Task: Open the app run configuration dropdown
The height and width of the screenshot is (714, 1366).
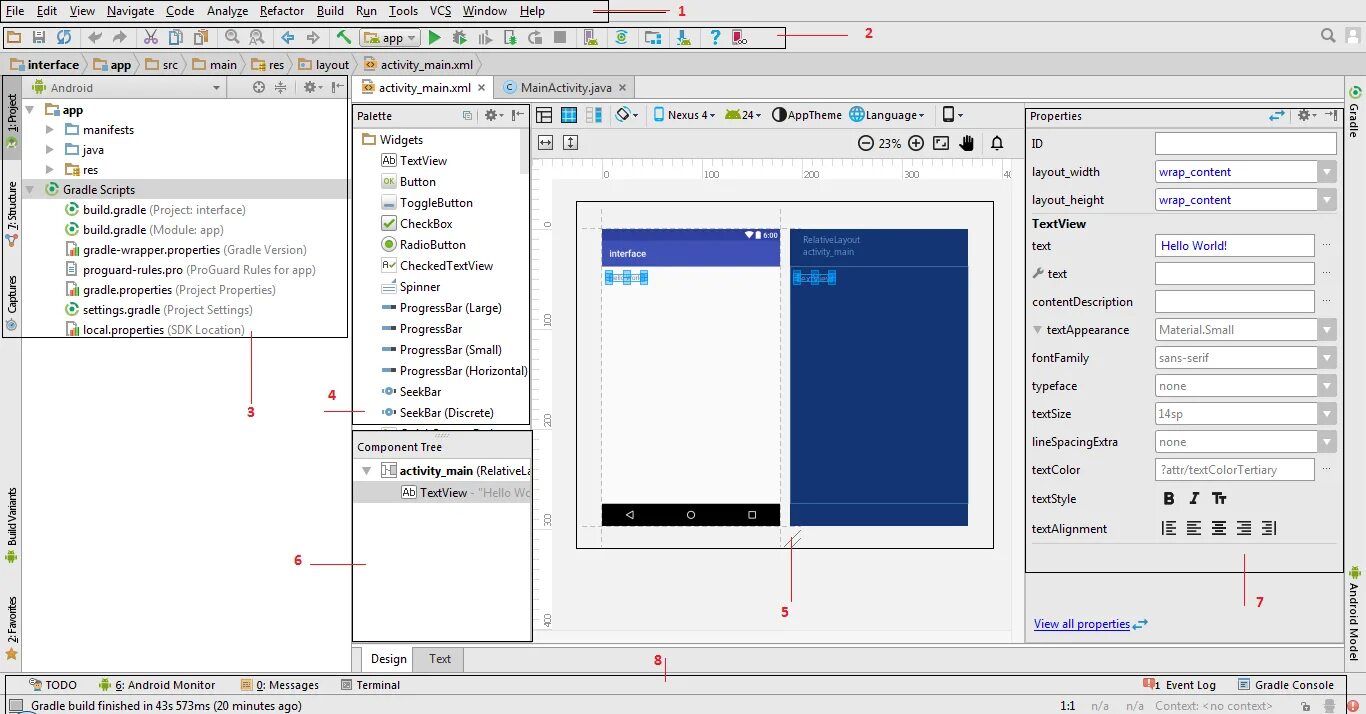Action: (x=388, y=38)
